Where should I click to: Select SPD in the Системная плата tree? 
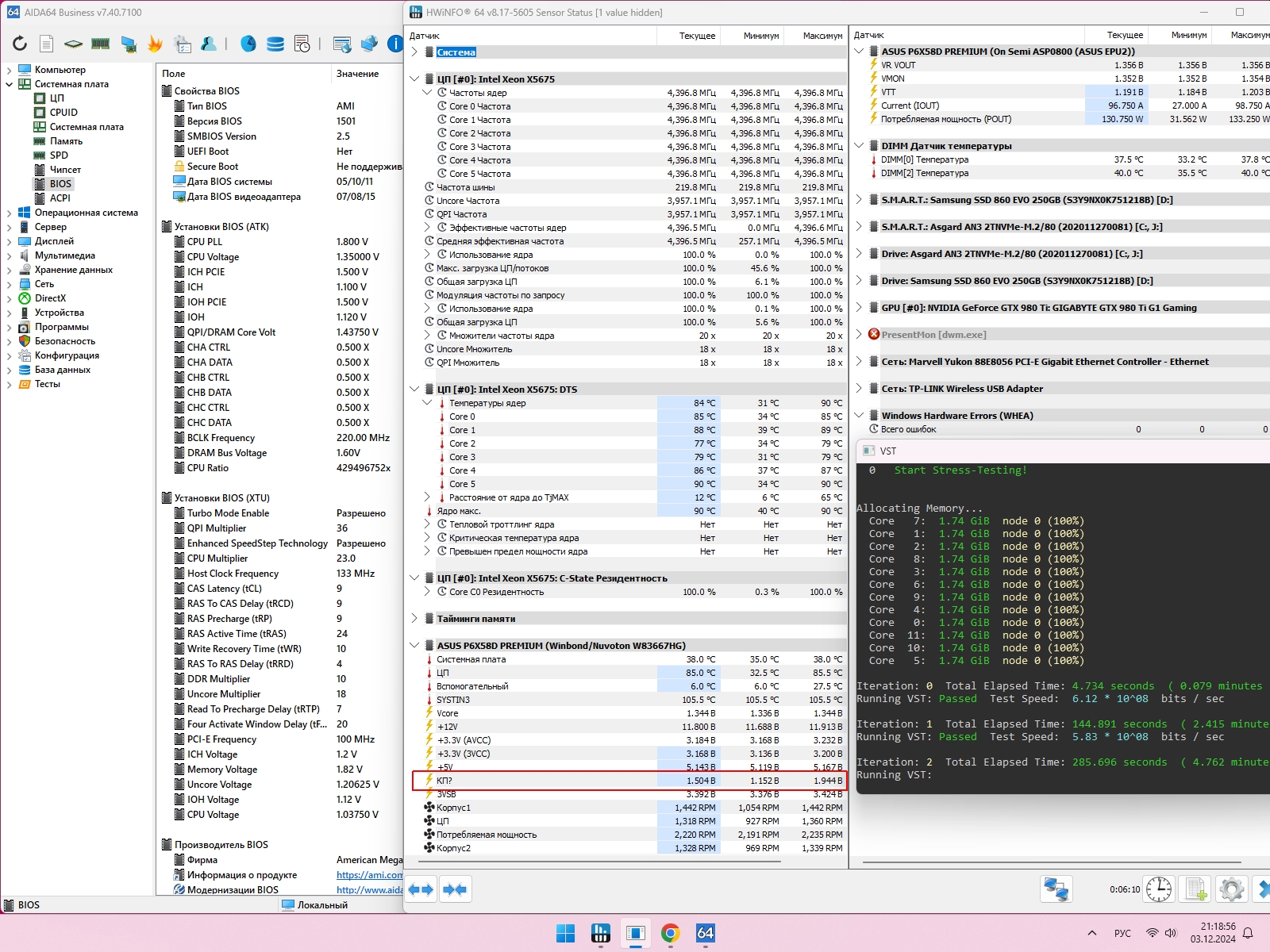(59, 155)
